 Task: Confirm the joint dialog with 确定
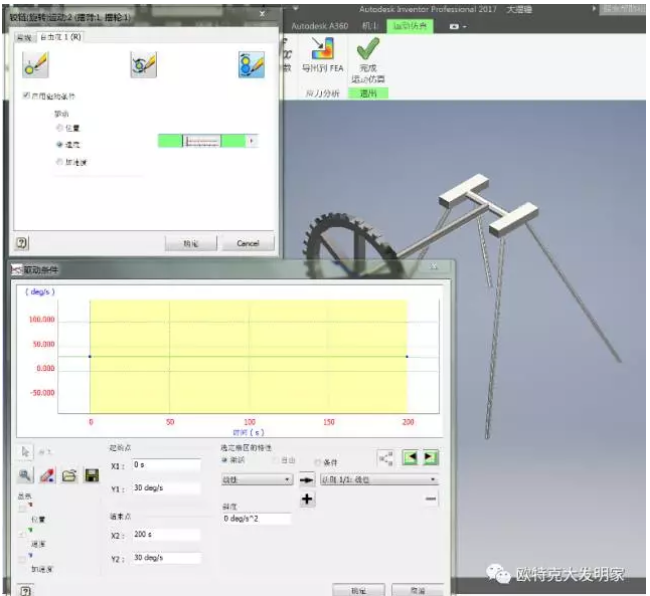(191, 243)
